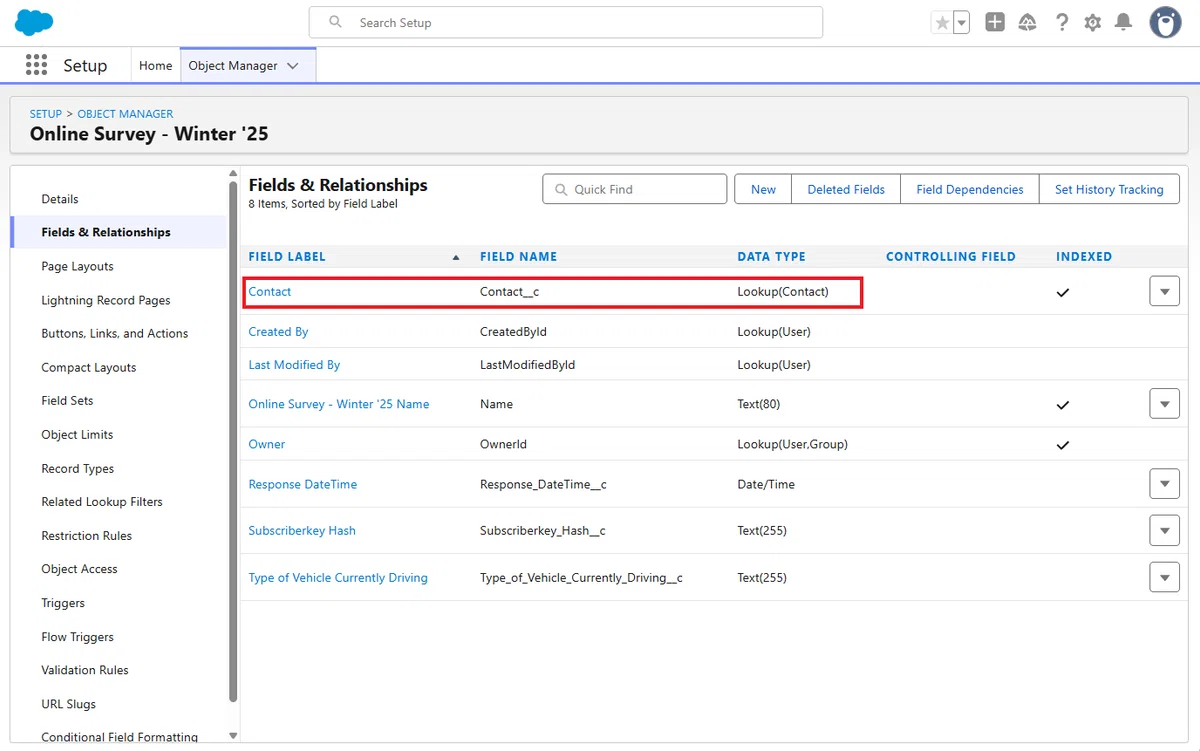Click the Quick Find search box

[x=635, y=189]
